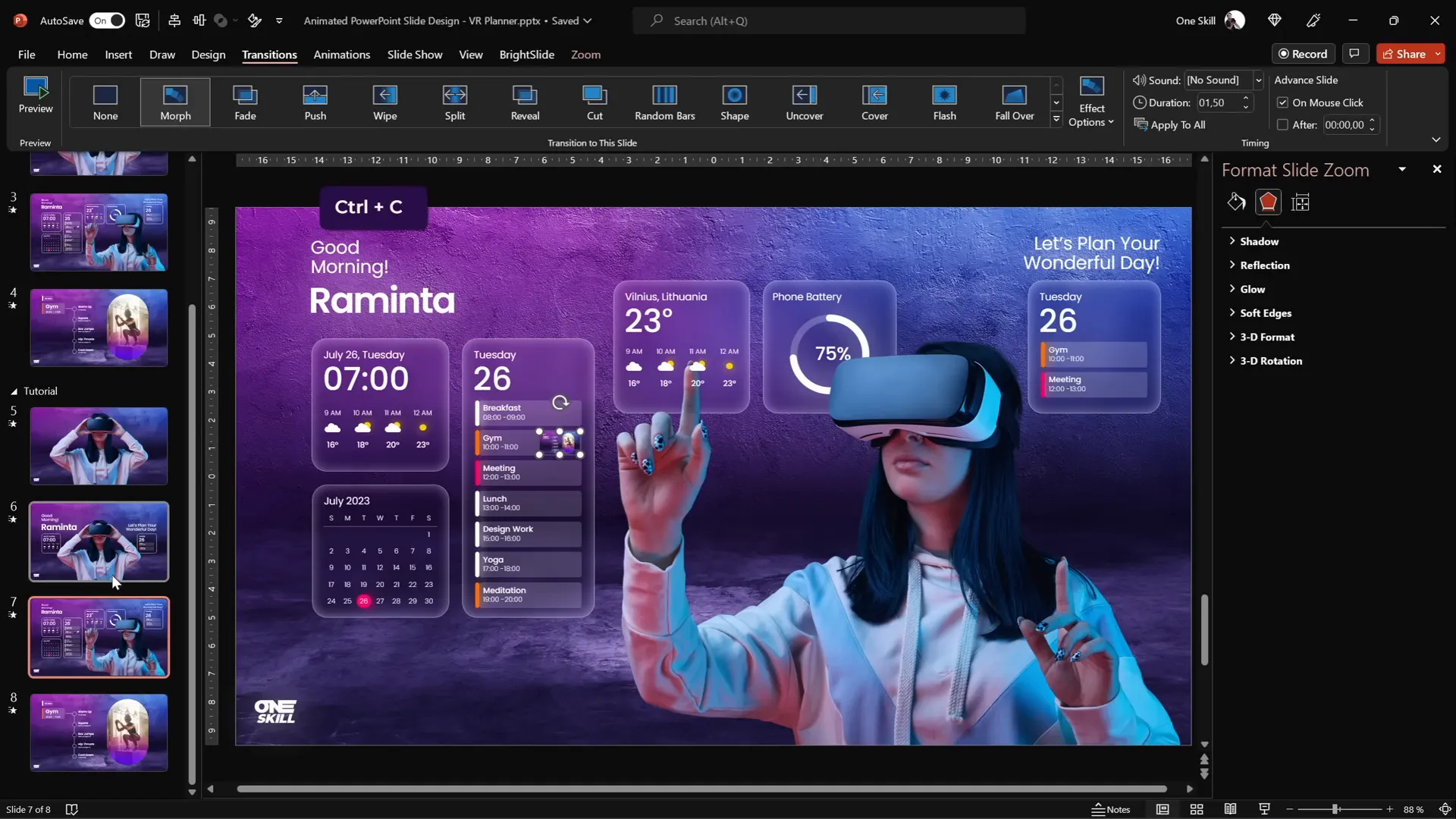Increase the transition duration value
Viewport: 1456px width, 819px height.
coord(1246,99)
